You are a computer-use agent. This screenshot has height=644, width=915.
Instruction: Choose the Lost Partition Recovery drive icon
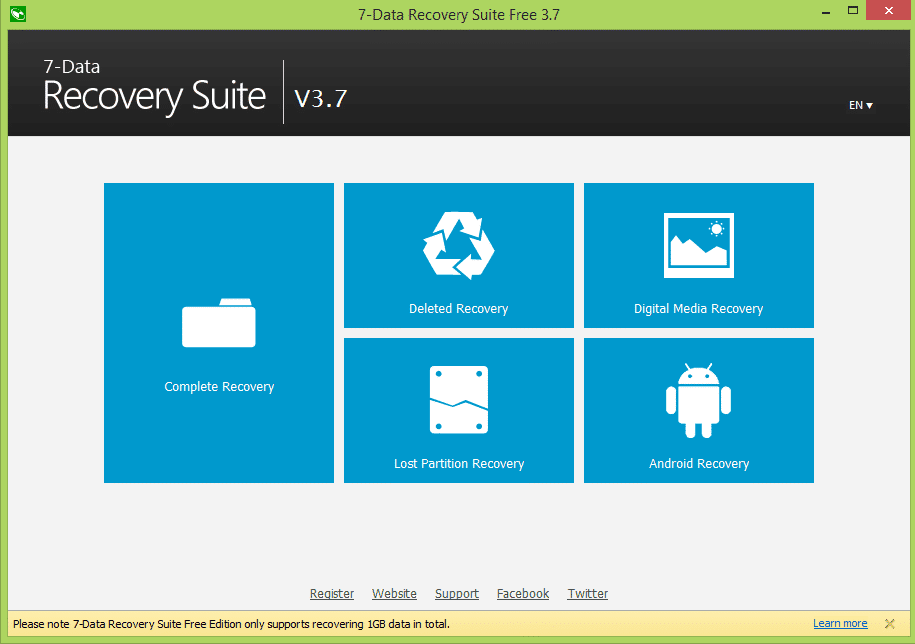tap(459, 400)
